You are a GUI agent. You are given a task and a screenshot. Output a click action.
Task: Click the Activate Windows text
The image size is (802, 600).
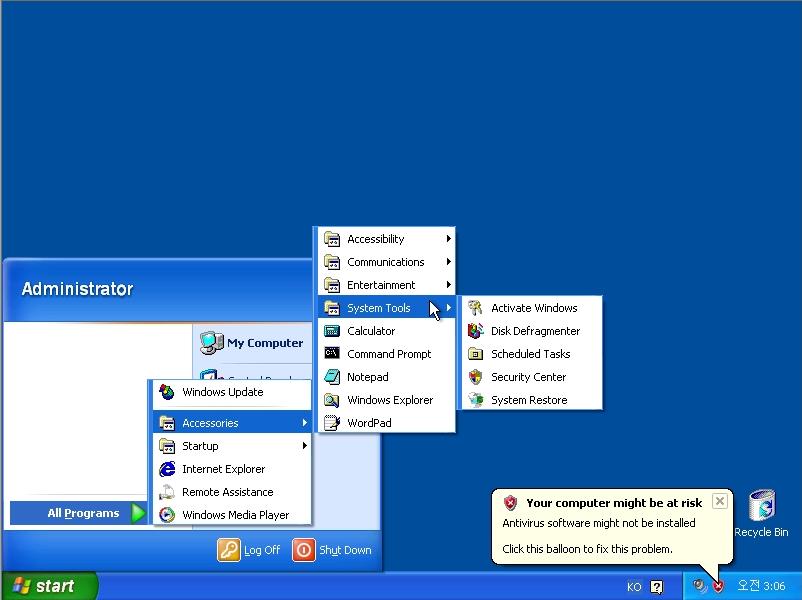pyautogui.click(x=534, y=308)
